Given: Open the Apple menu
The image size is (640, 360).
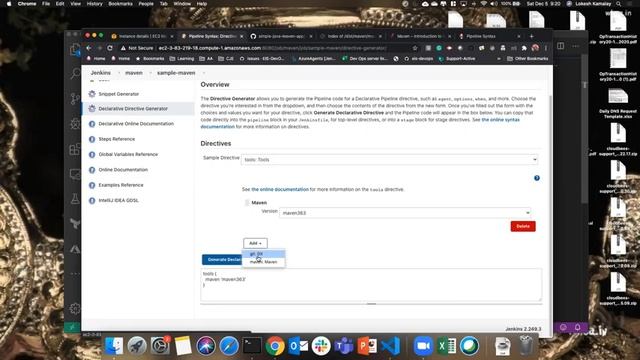Looking at the screenshot, I should [9, 4].
